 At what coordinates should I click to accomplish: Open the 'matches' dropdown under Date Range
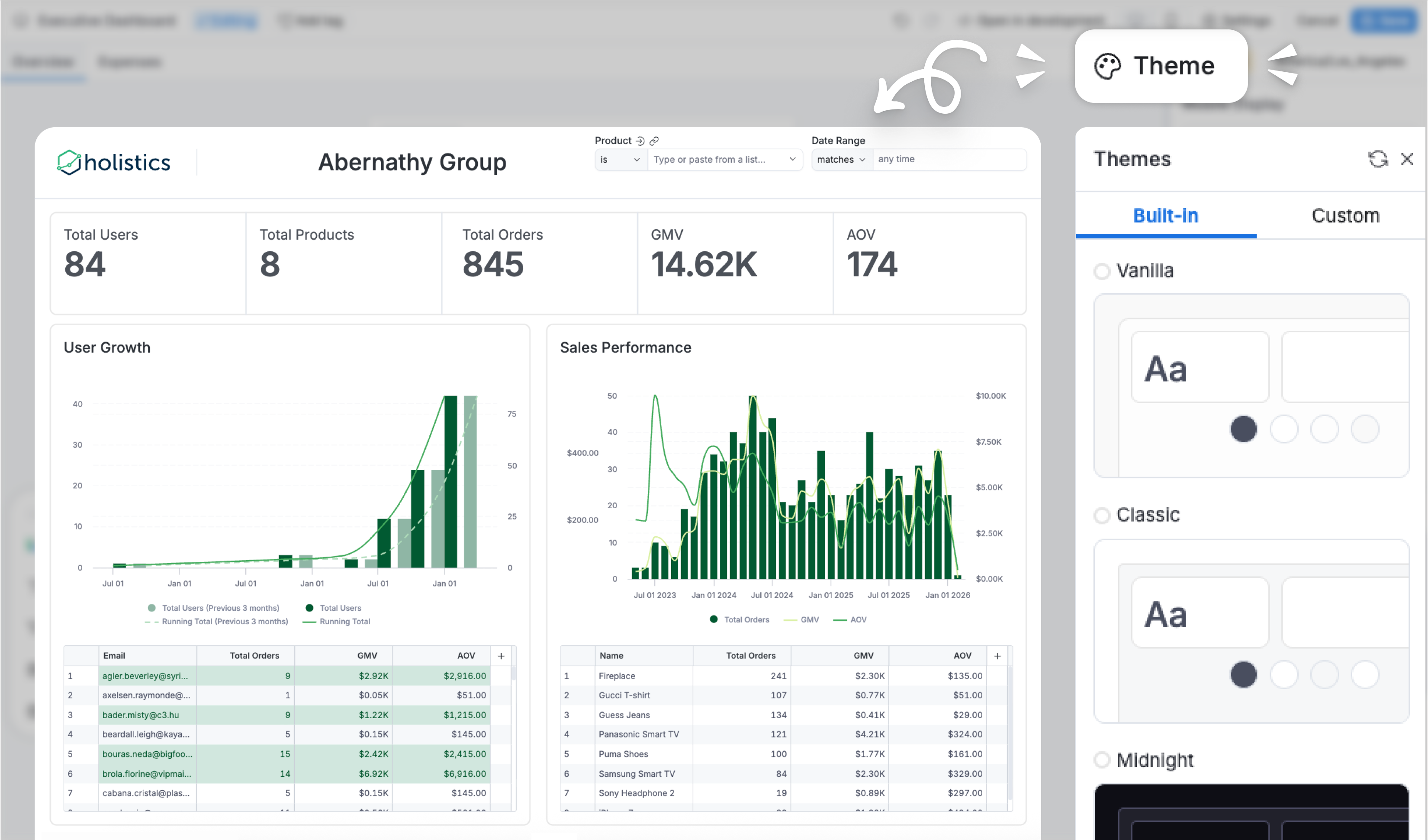tap(841, 159)
